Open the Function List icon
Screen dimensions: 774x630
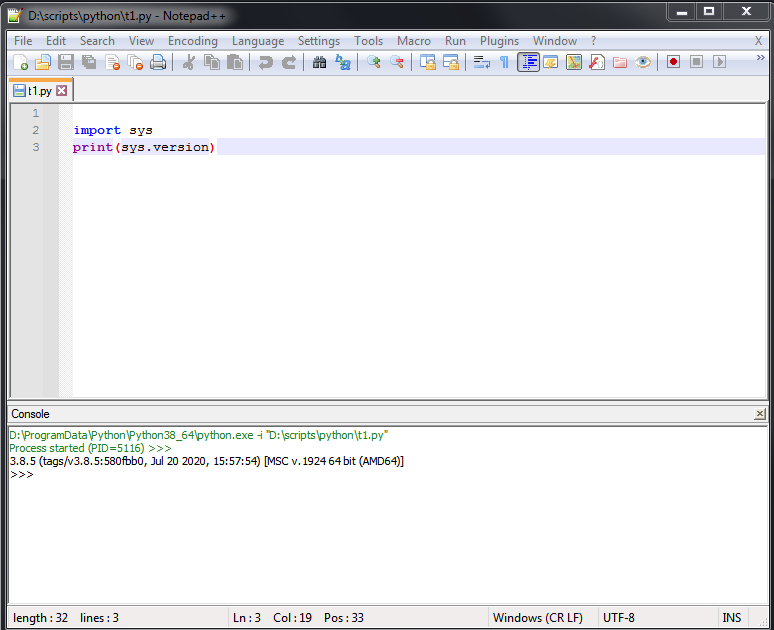click(x=597, y=62)
